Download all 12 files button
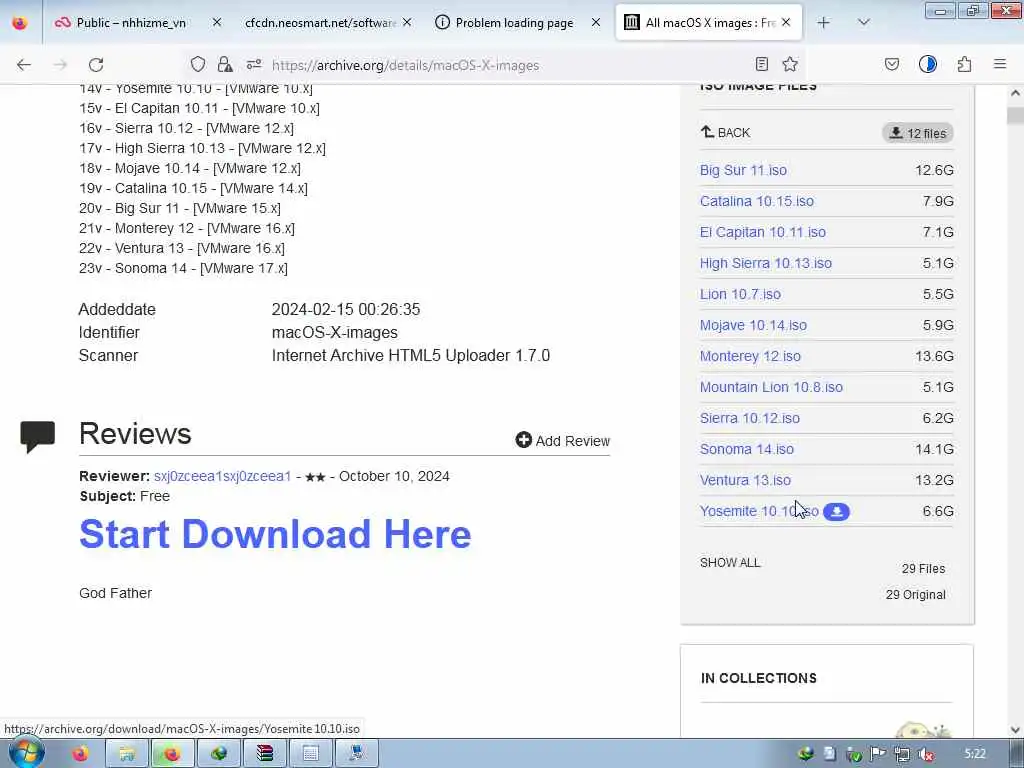This screenshot has width=1024, height=768. pos(918,133)
